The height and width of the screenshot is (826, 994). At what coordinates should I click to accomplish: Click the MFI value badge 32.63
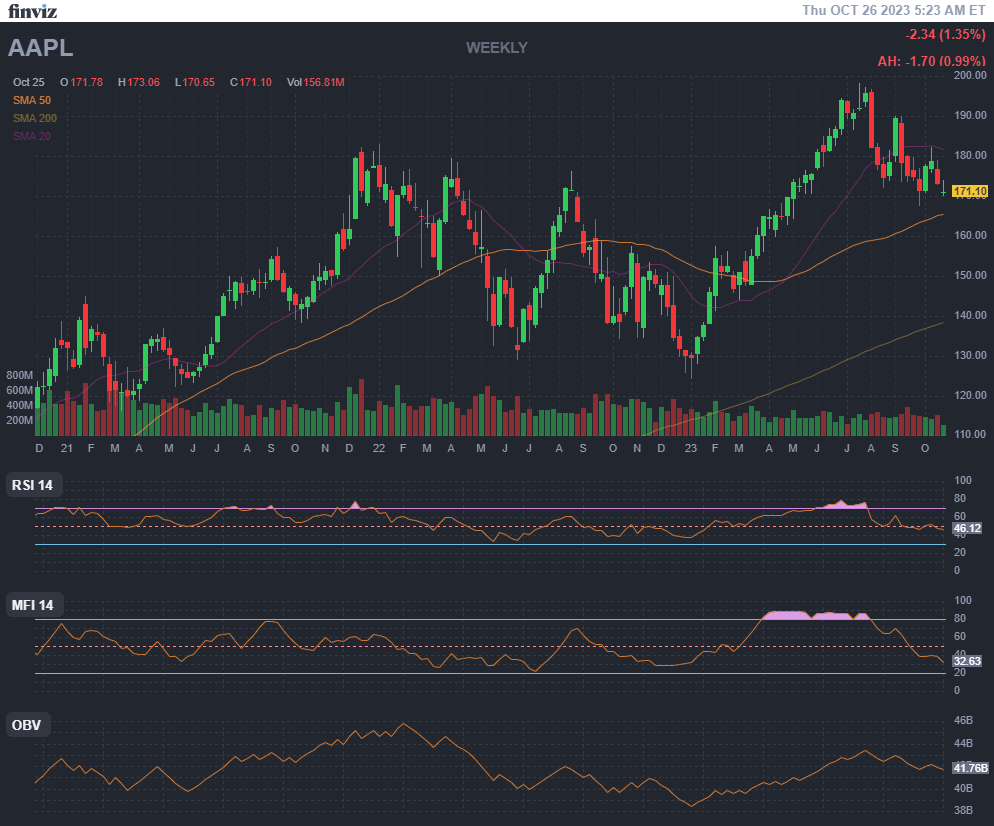click(967, 661)
